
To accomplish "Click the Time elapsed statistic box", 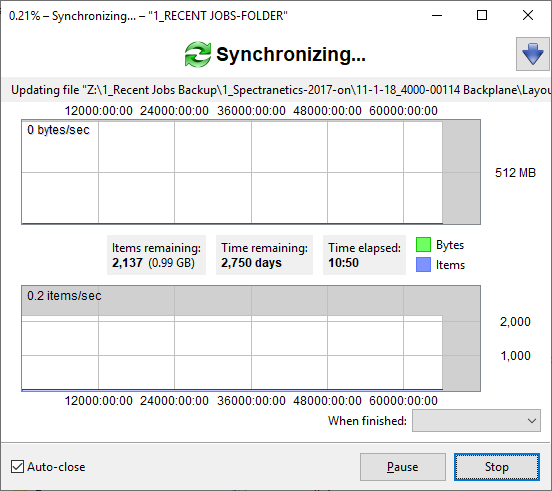I will pyautogui.click(x=364, y=255).
